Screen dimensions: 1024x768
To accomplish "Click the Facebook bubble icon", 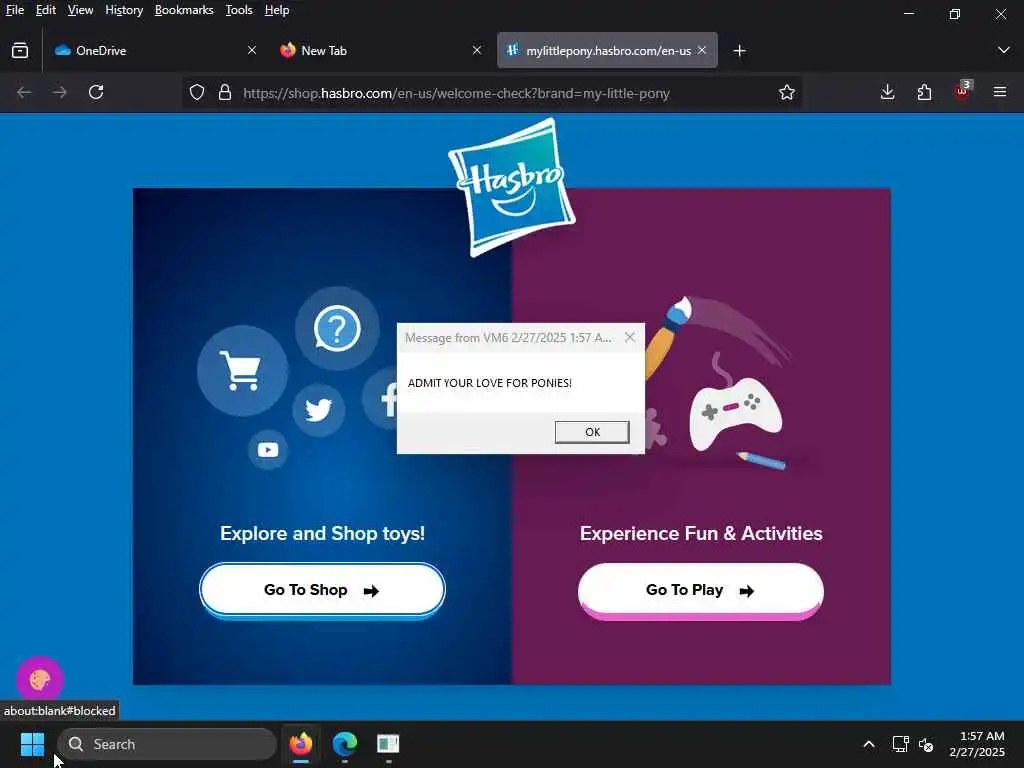I will coord(380,399).
